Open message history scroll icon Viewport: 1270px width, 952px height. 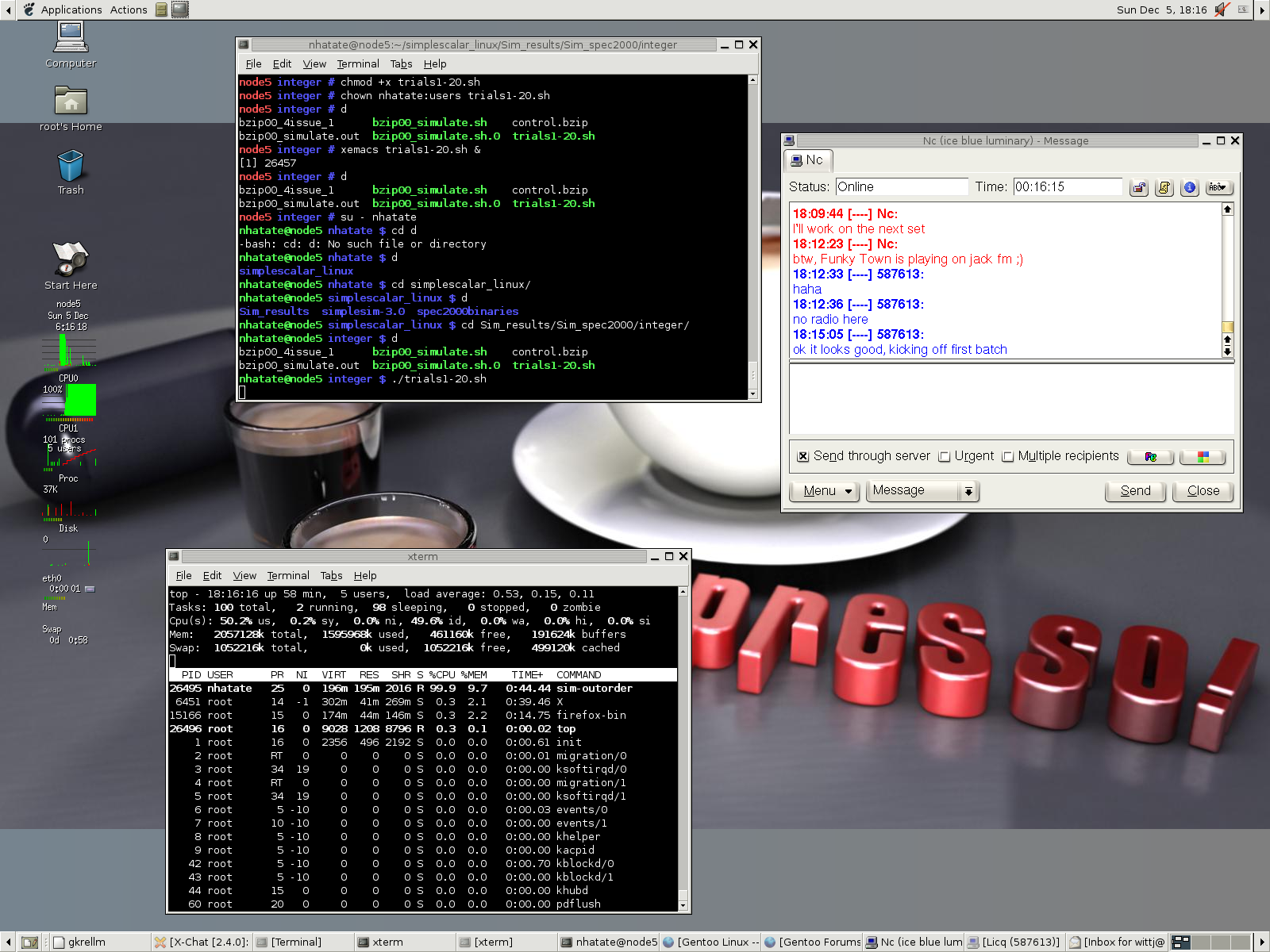click(x=1164, y=188)
